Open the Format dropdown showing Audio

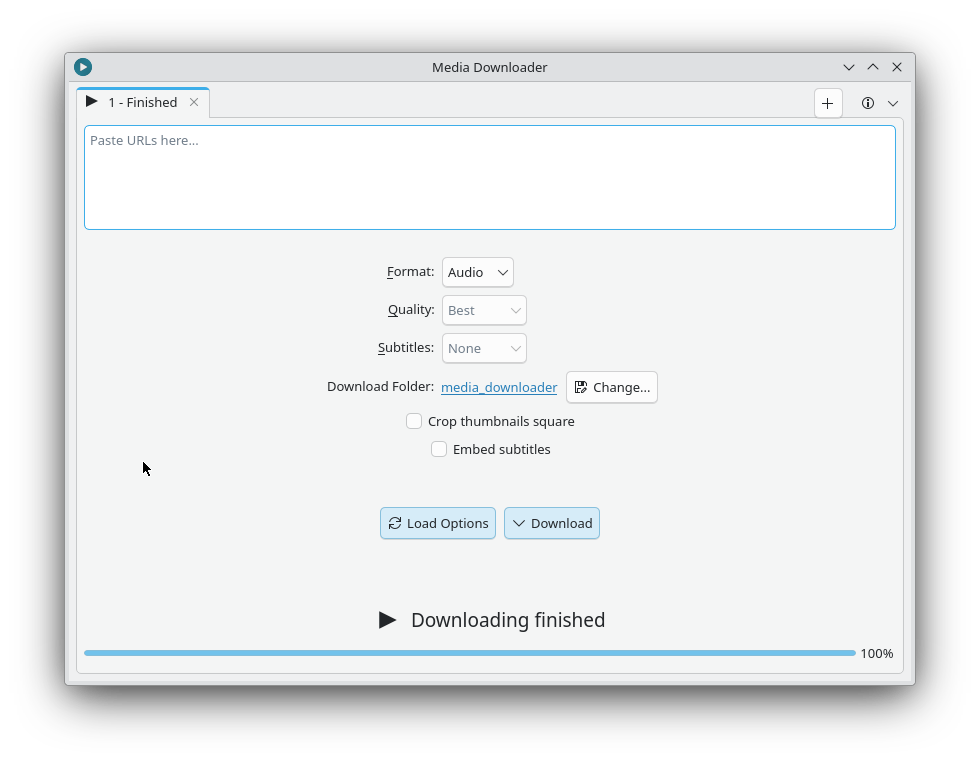pyautogui.click(x=478, y=272)
